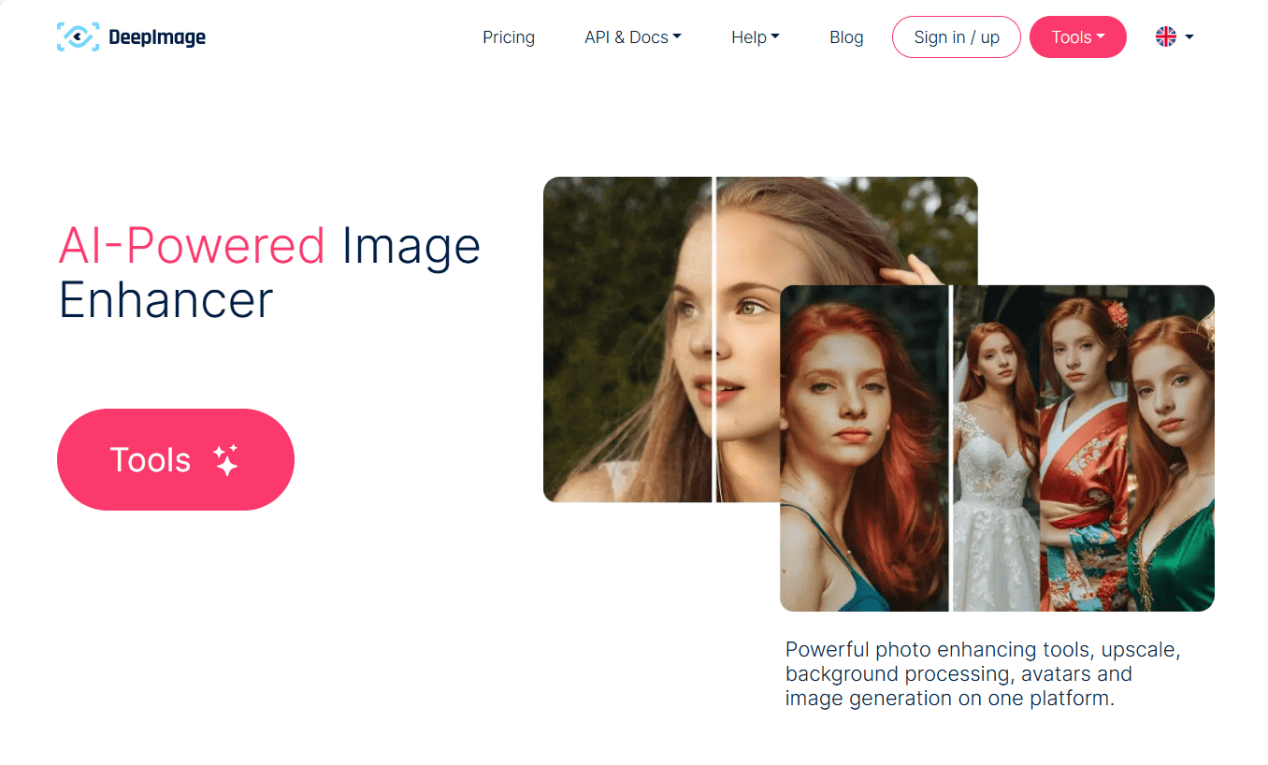
Task: Click the DeepImage brand name text
Action: pyautogui.click(x=157, y=38)
